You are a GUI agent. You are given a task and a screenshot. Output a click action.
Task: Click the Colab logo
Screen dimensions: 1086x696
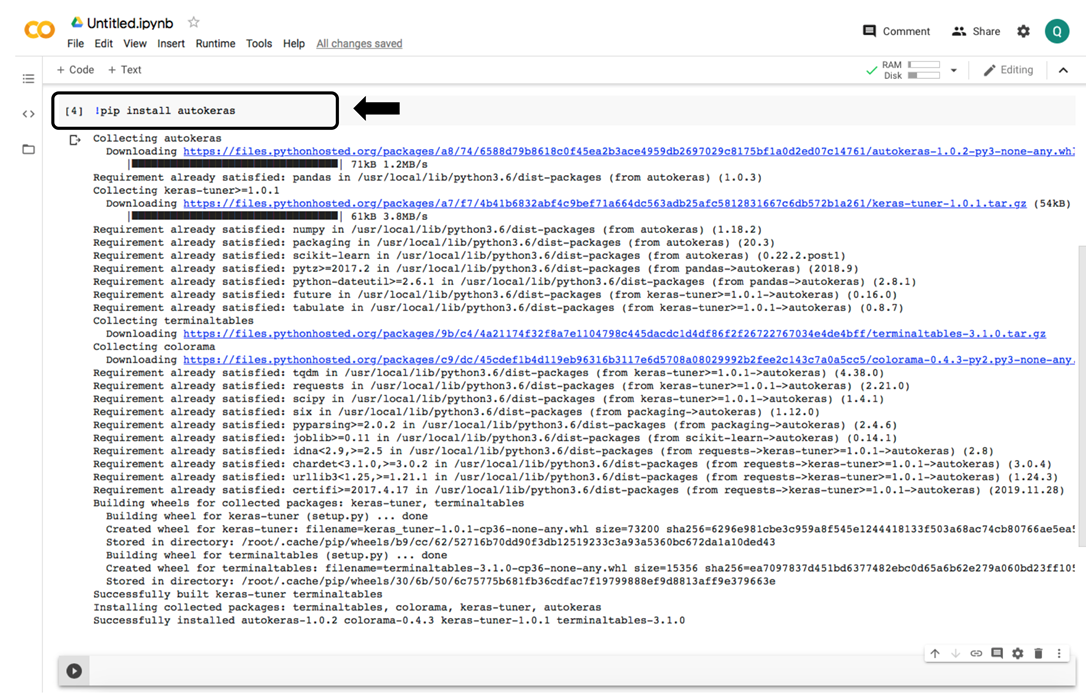[39, 30]
